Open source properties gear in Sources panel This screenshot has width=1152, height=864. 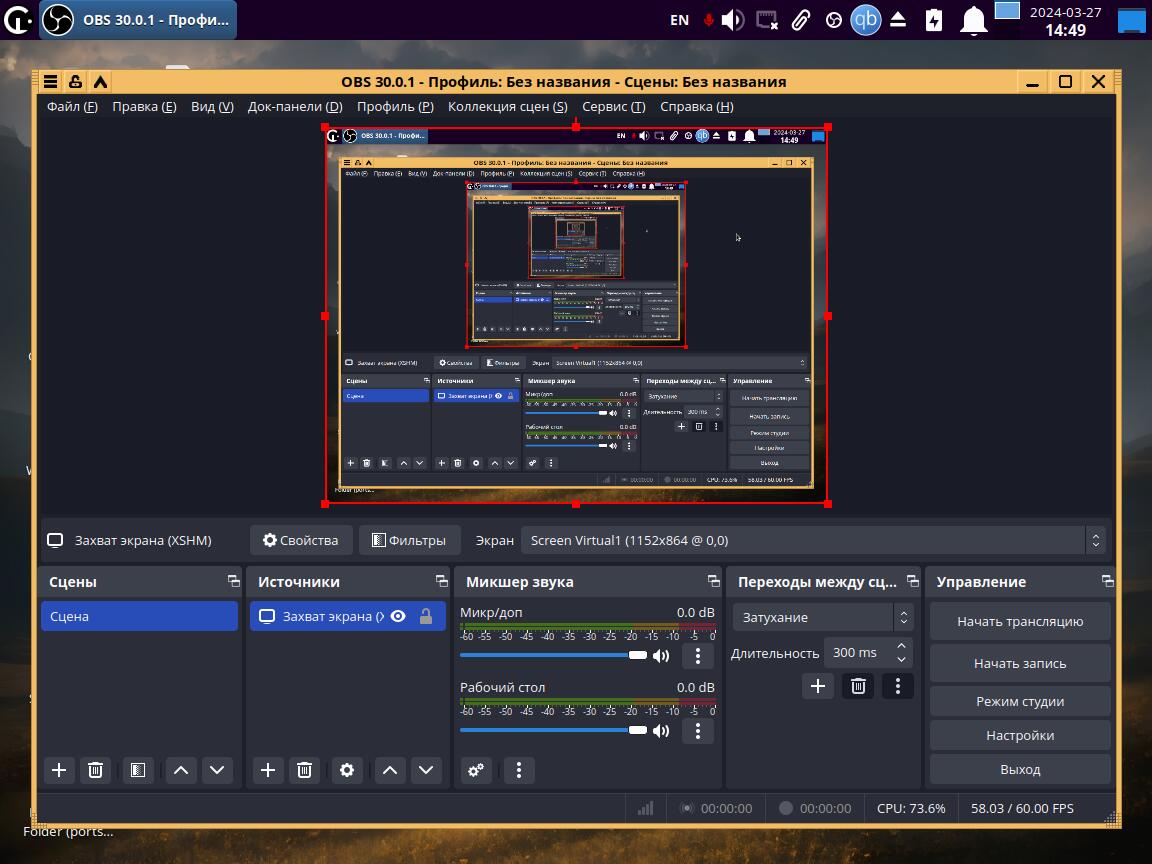point(347,770)
